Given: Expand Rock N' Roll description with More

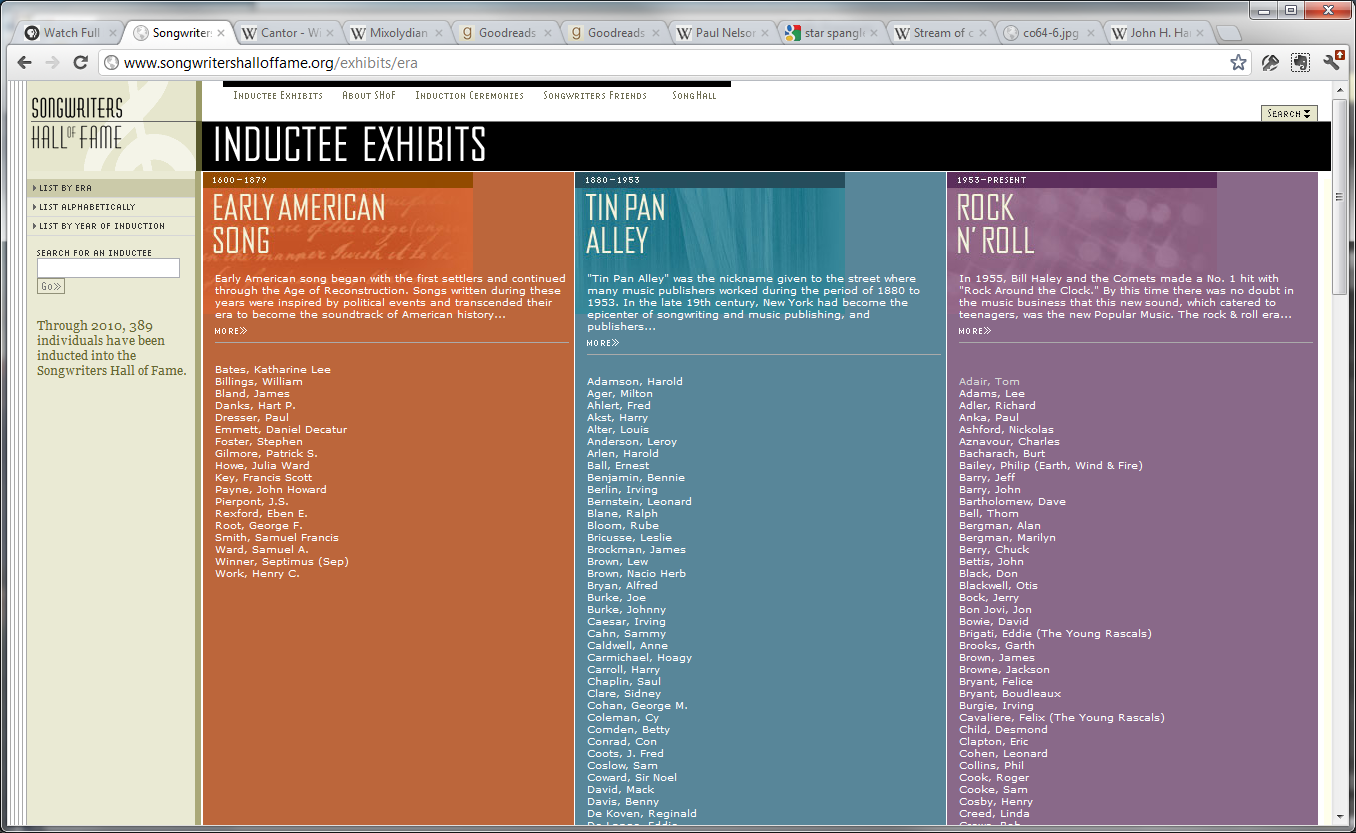Looking at the screenshot, I should (974, 331).
